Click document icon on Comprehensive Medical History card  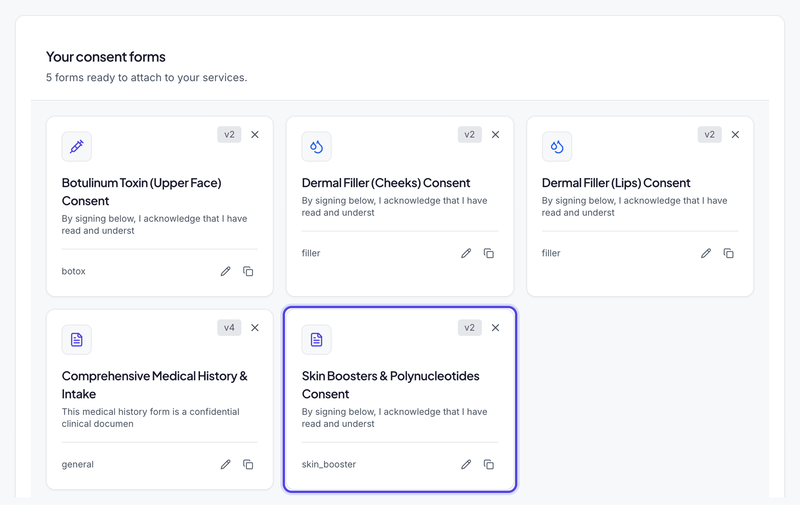77,340
